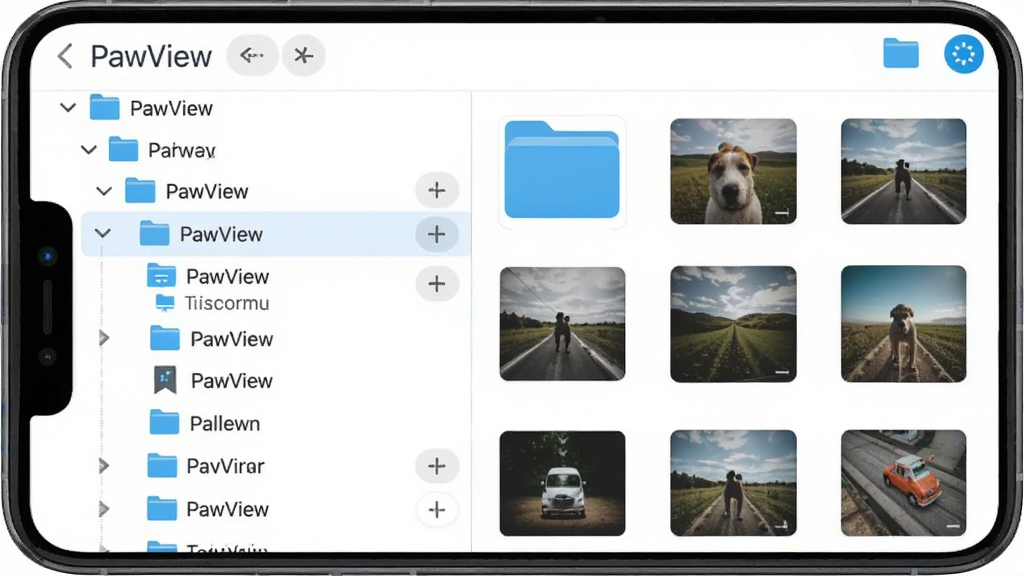
Task: Tap the dotted left-arrow button beside the title
Action: (x=252, y=56)
